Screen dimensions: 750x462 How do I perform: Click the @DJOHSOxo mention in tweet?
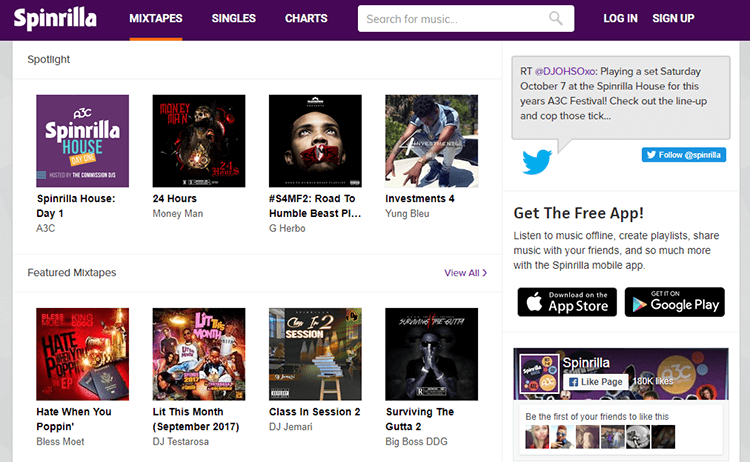(565, 71)
